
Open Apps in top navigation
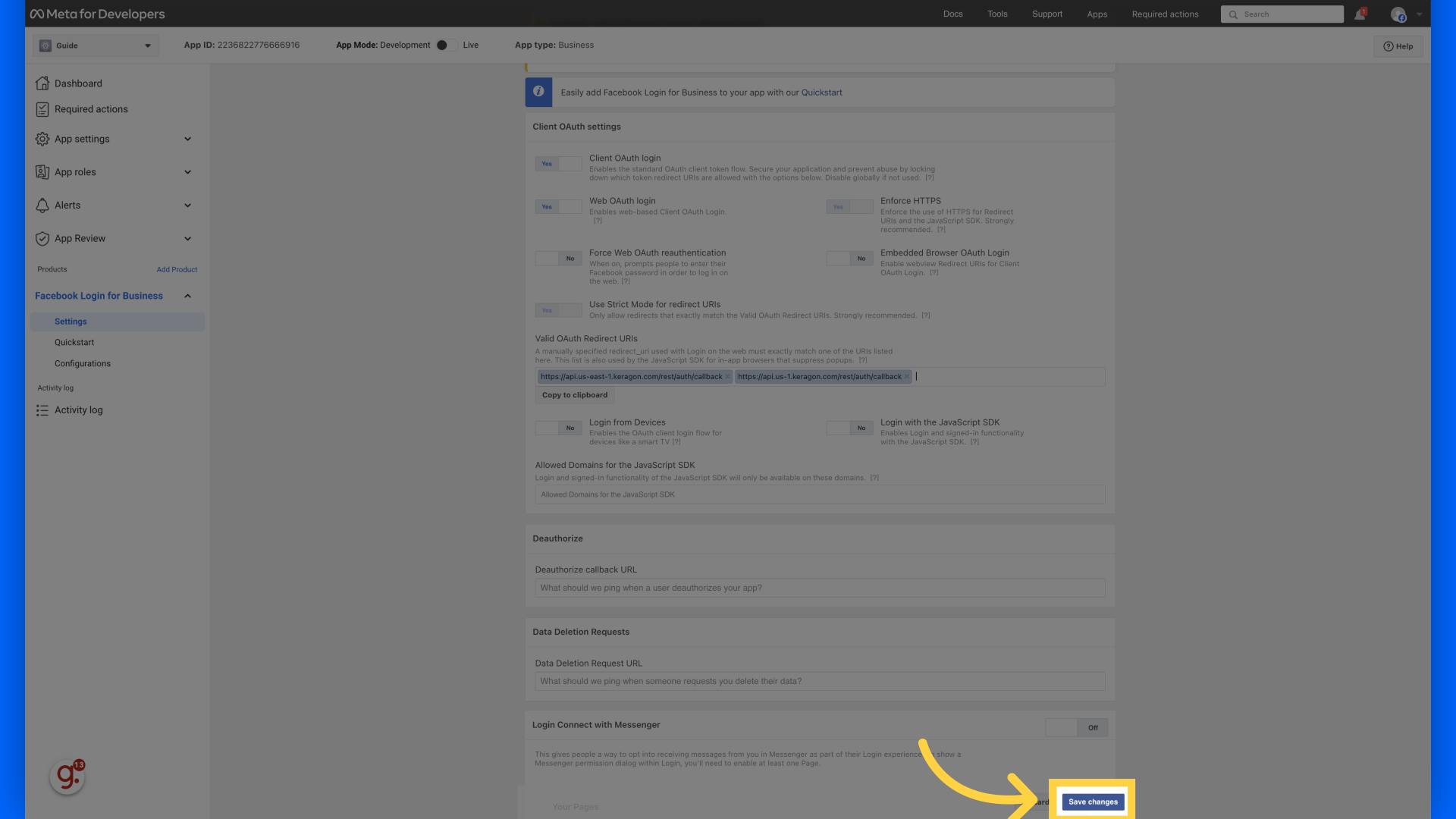tap(1097, 14)
